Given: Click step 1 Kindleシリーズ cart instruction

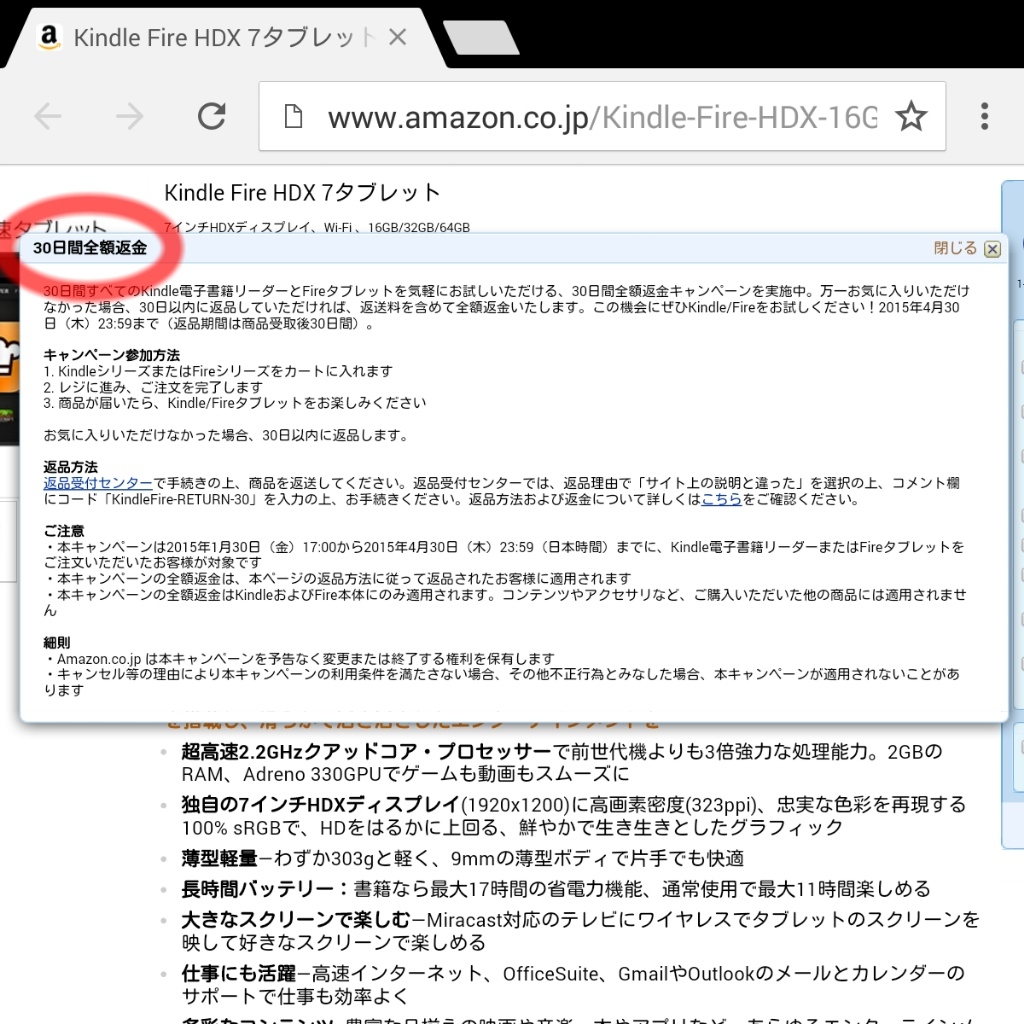Looking at the screenshot, I should point(218,372).
